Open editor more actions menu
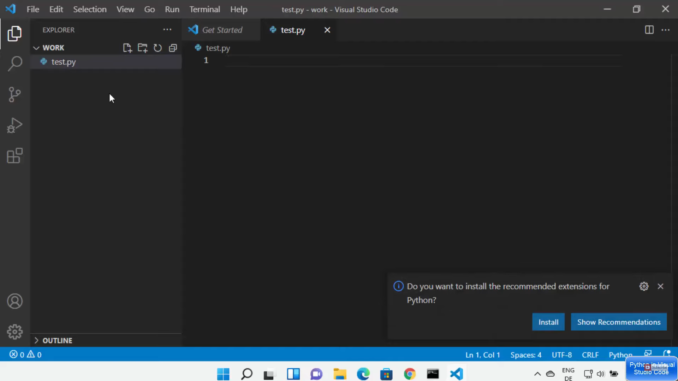The height and width of the screenshot is (381, 678). pos(665,29)
